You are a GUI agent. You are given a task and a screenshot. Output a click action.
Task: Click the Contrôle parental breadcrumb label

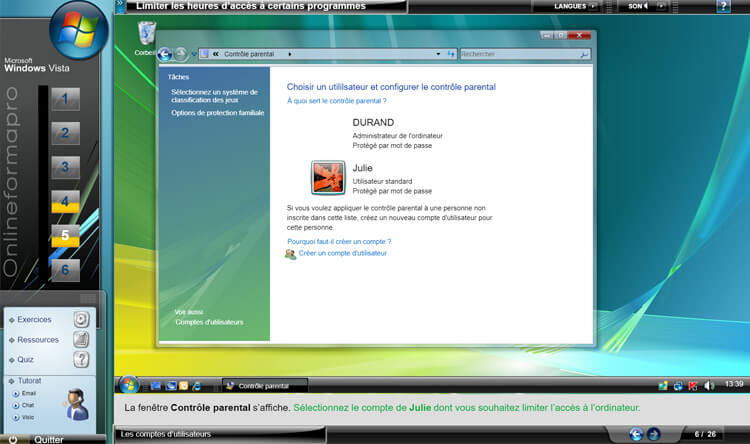tap(249, 54)
